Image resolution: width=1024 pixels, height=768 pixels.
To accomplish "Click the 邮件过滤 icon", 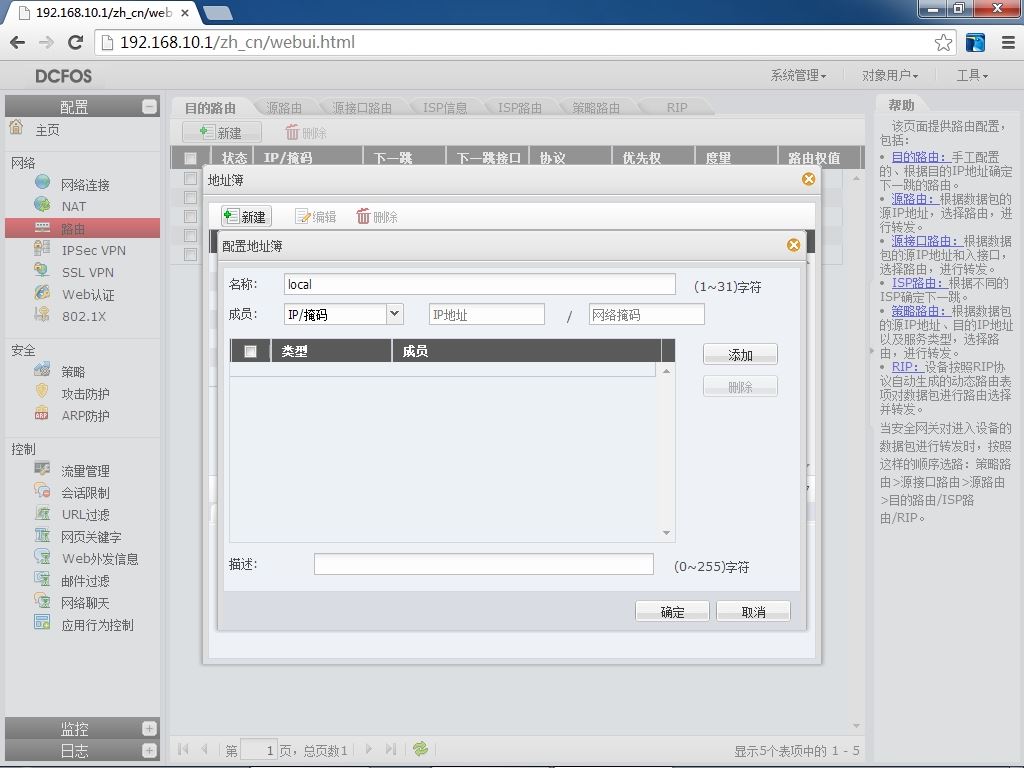I will (42, 579).
